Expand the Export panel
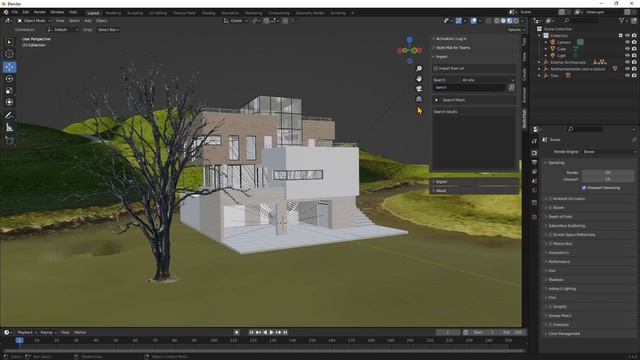This screenshot has height=360, width=640. (x=441, y=182)
